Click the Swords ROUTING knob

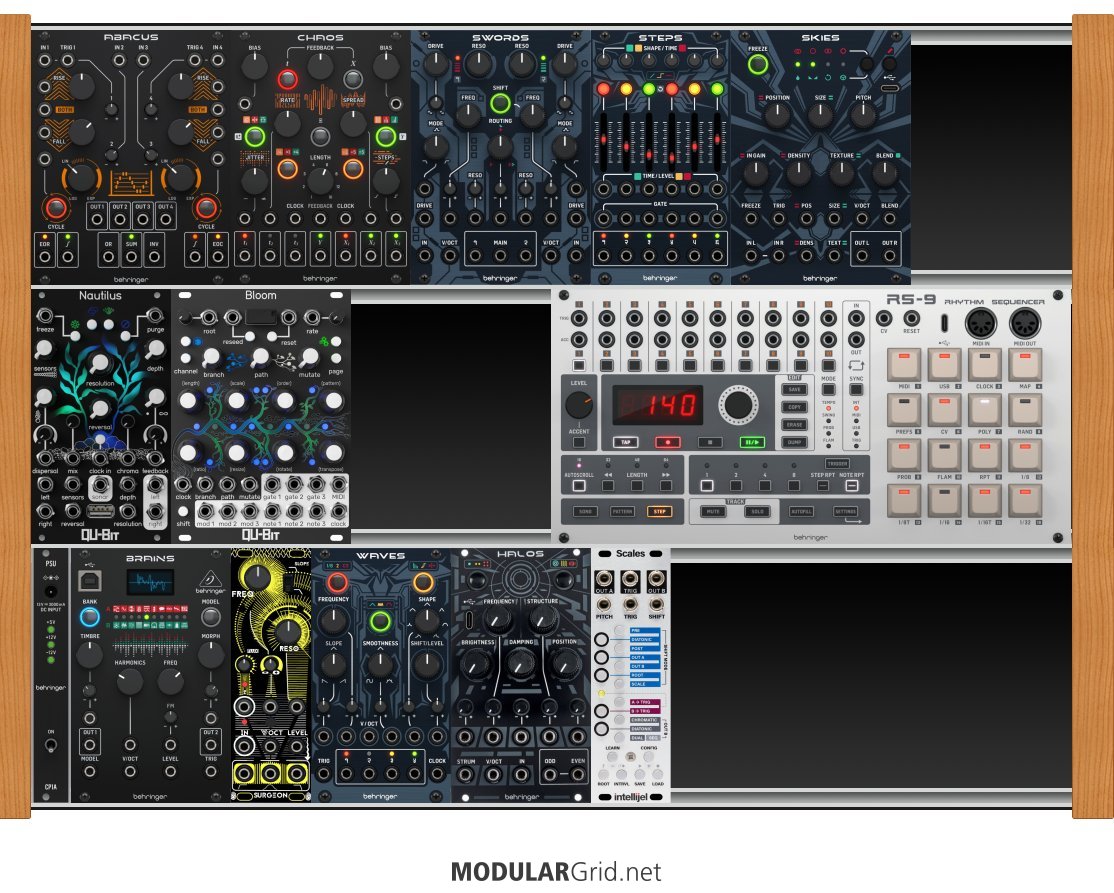pos(500,145)
